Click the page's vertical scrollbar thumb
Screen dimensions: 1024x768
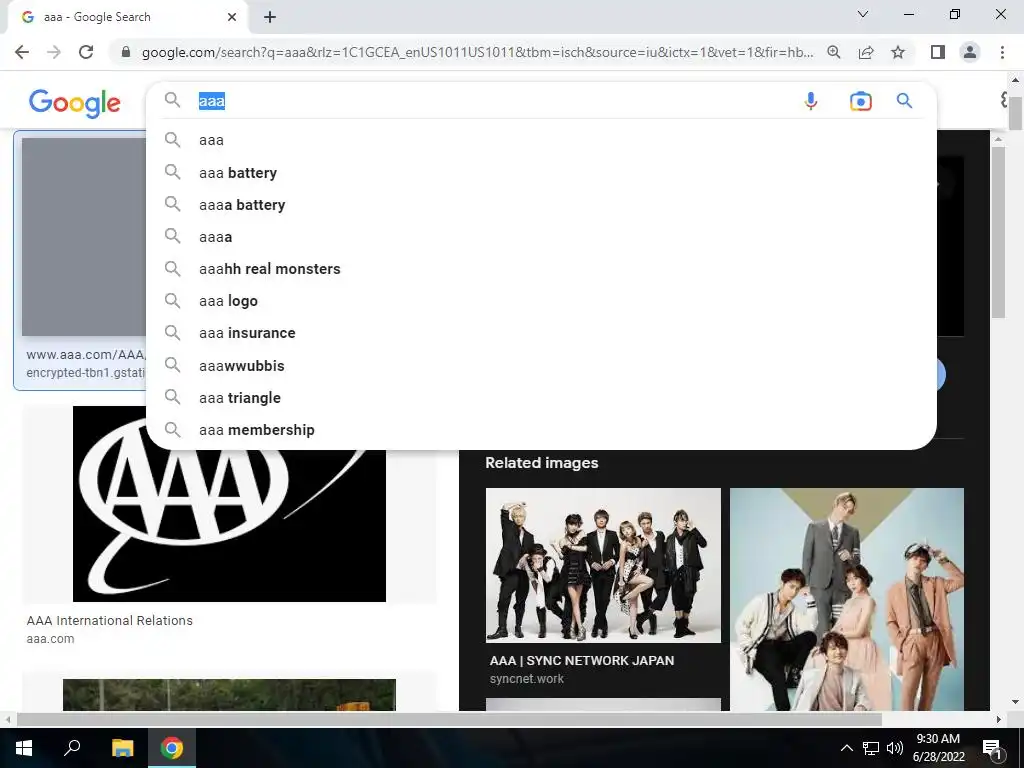click(x=1015, y=112)
